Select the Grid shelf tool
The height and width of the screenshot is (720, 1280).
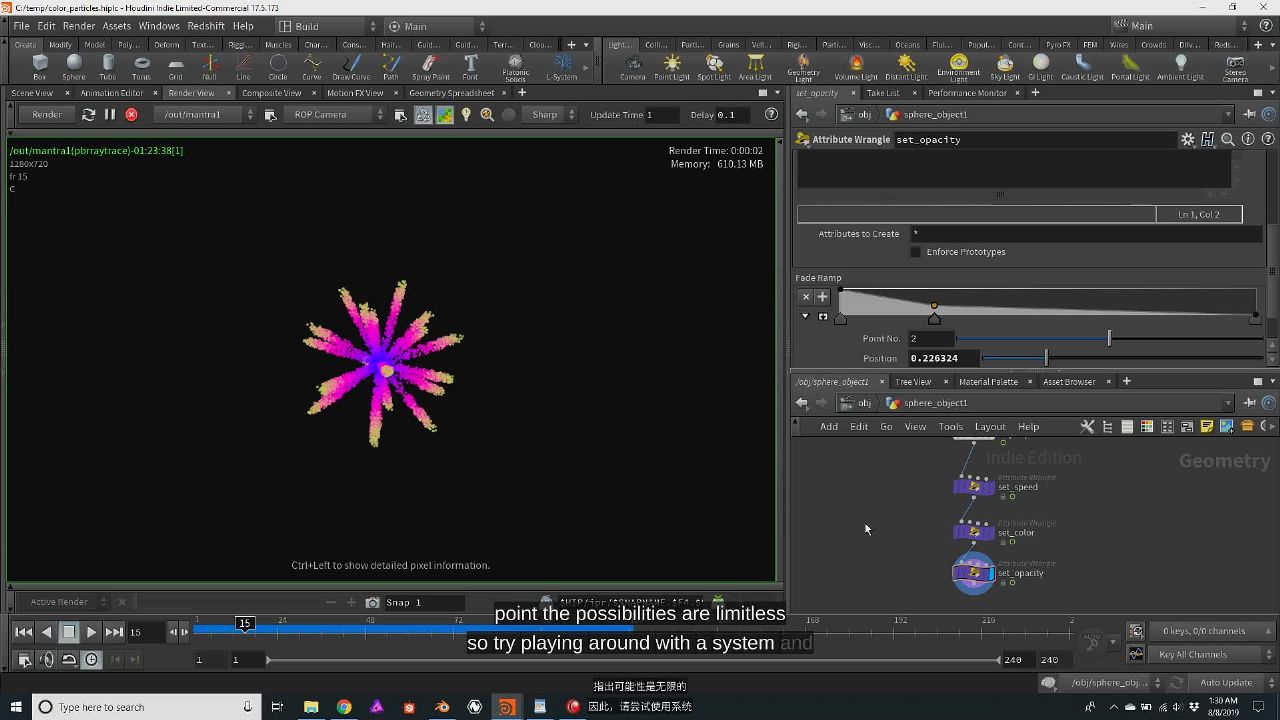pos(175,67)
